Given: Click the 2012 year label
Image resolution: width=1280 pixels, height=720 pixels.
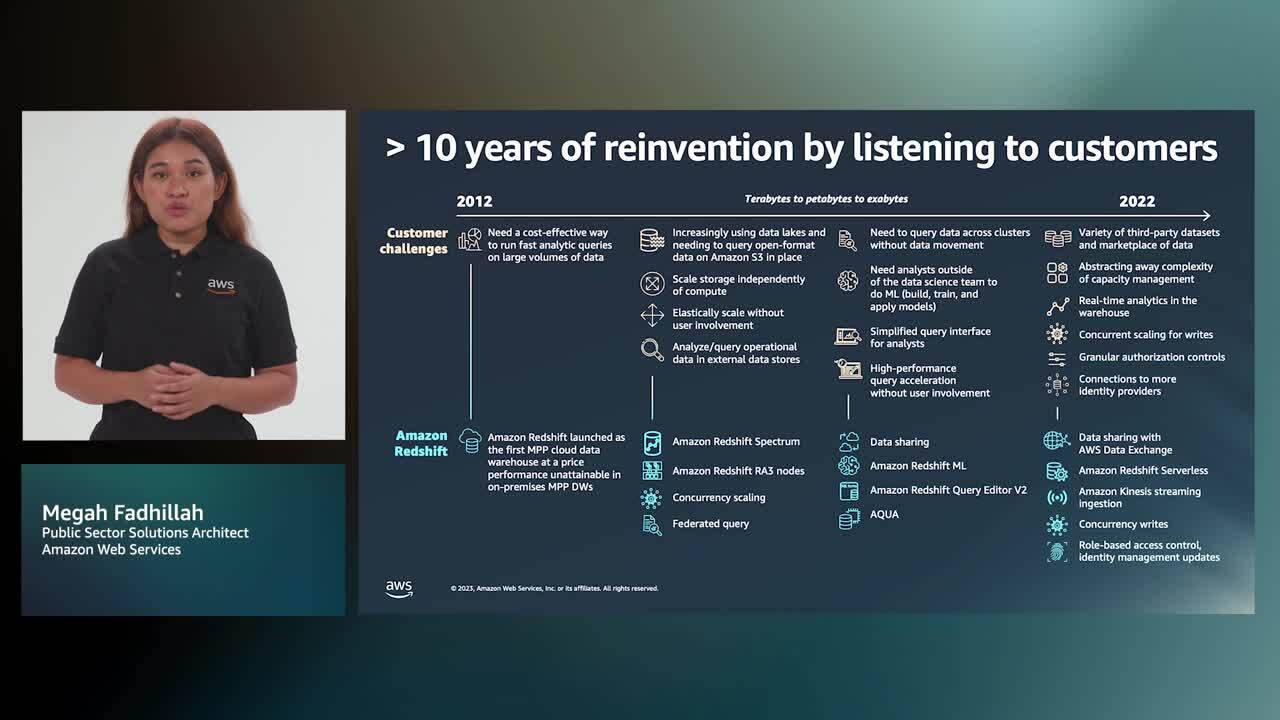Looking at the screenshot, I should tap(474, 201).
